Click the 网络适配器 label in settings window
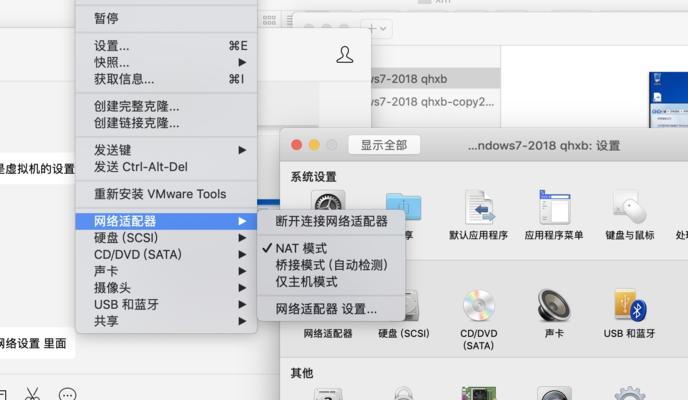This screenshot has width=688, height=400. click(328, 333)
